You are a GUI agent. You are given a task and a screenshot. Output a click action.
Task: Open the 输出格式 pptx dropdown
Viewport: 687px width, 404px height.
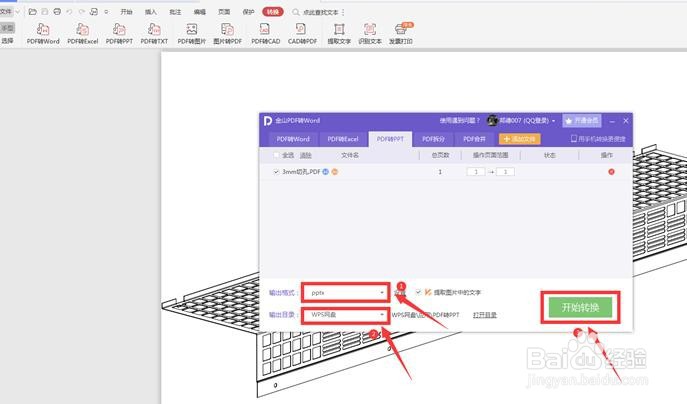tap(346, 293)
